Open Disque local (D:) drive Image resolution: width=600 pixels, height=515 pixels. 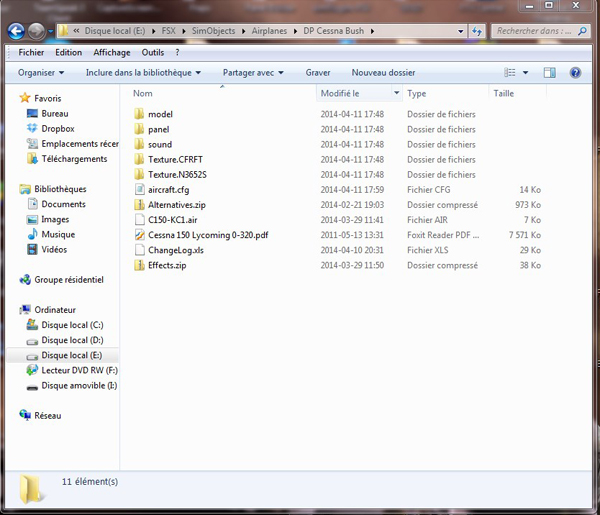click(72, 340)
